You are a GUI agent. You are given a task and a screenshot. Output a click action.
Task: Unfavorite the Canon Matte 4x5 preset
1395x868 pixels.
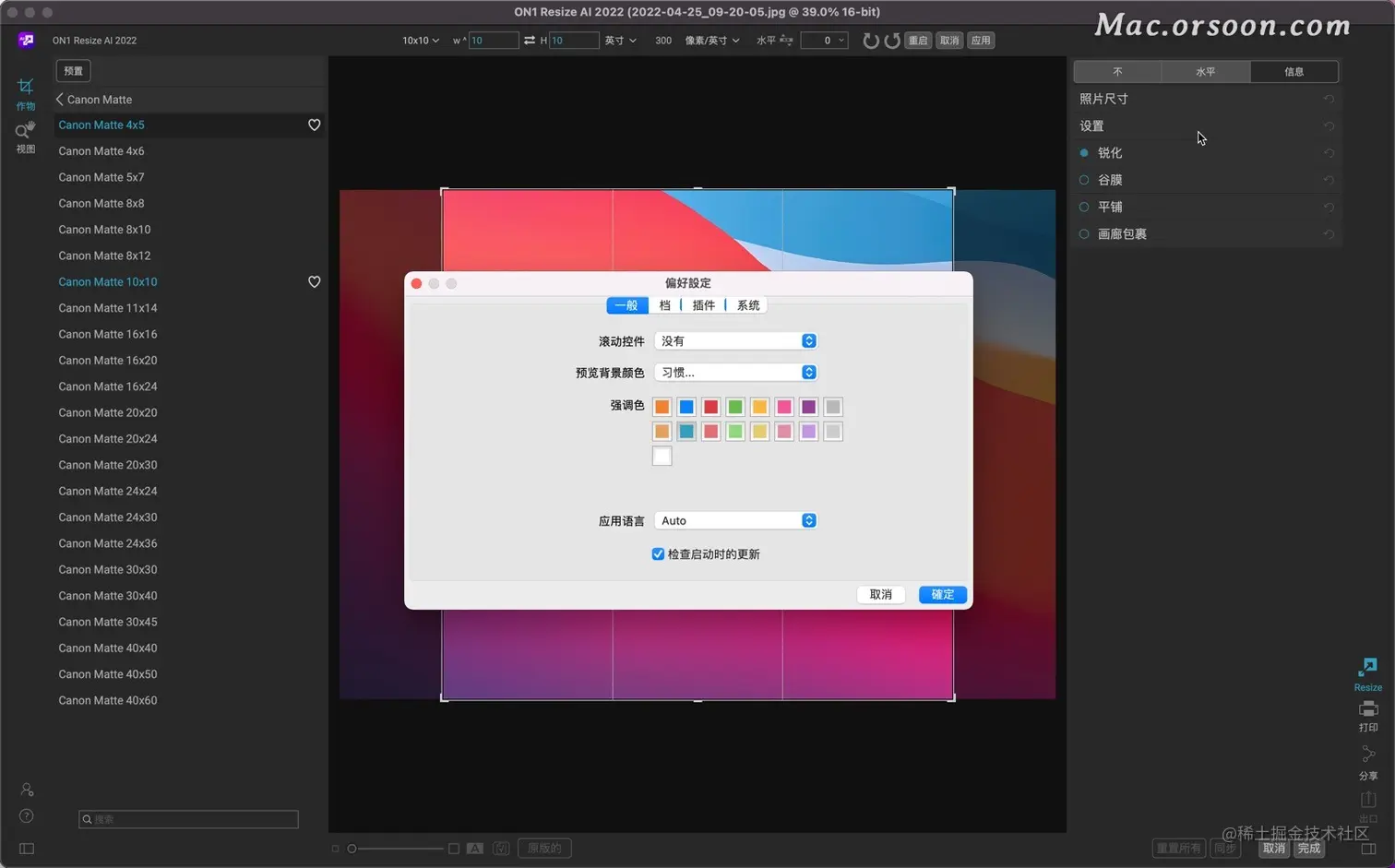click(x=315, y=125)
